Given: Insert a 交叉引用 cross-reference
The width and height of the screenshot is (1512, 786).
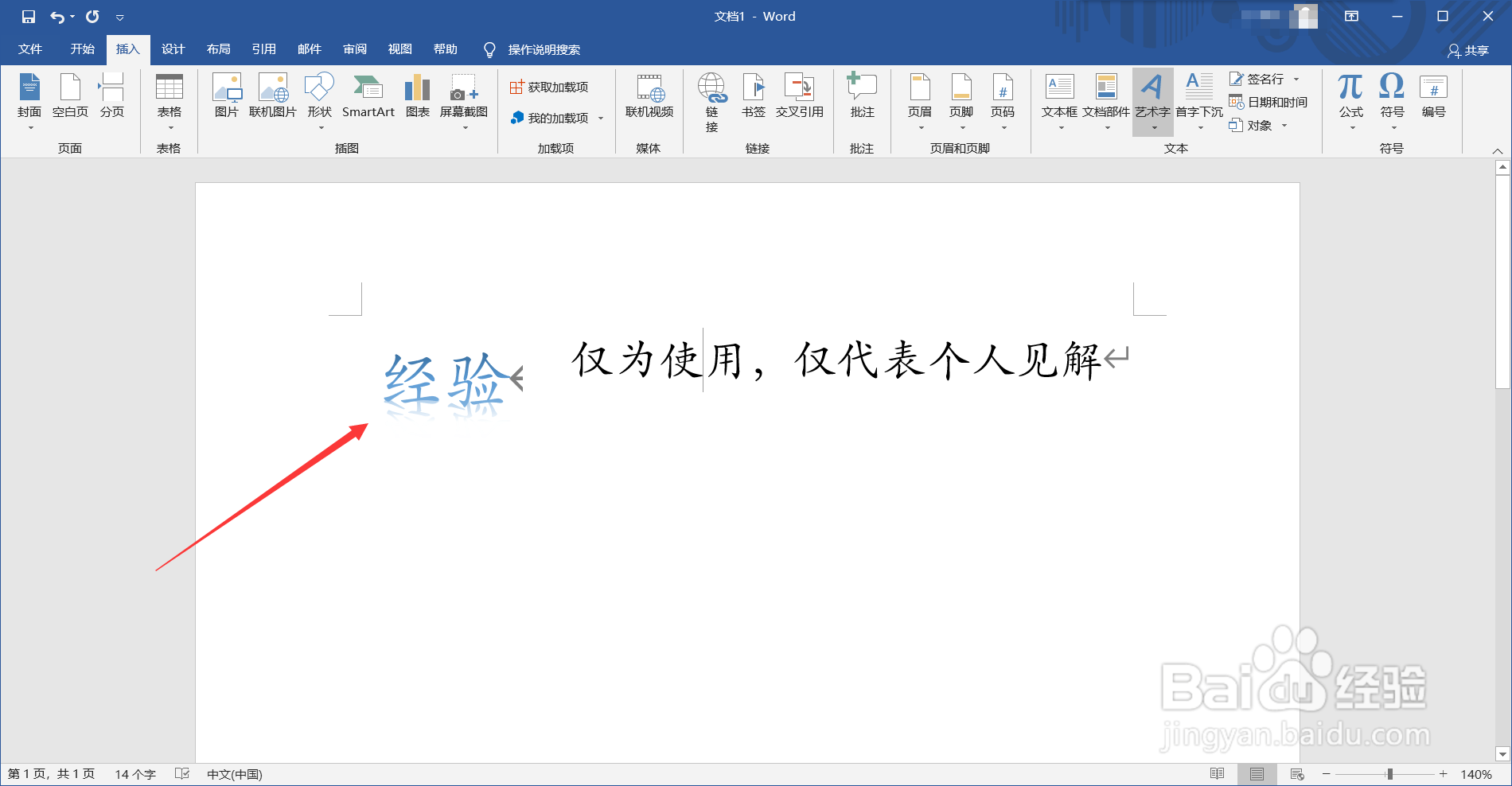Looking at the screenshot, I should pyautogui.click(x=800, y=96).
